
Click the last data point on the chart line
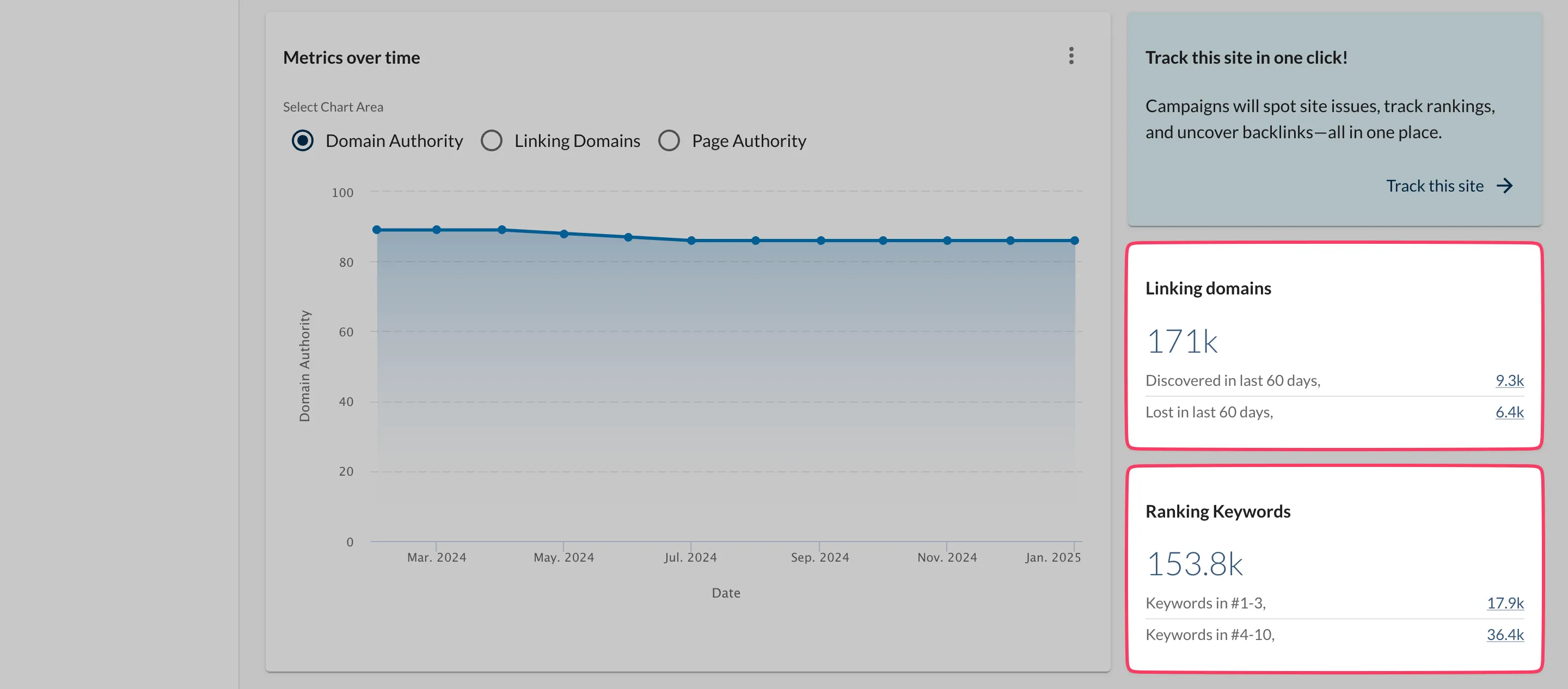point(1075,241)
